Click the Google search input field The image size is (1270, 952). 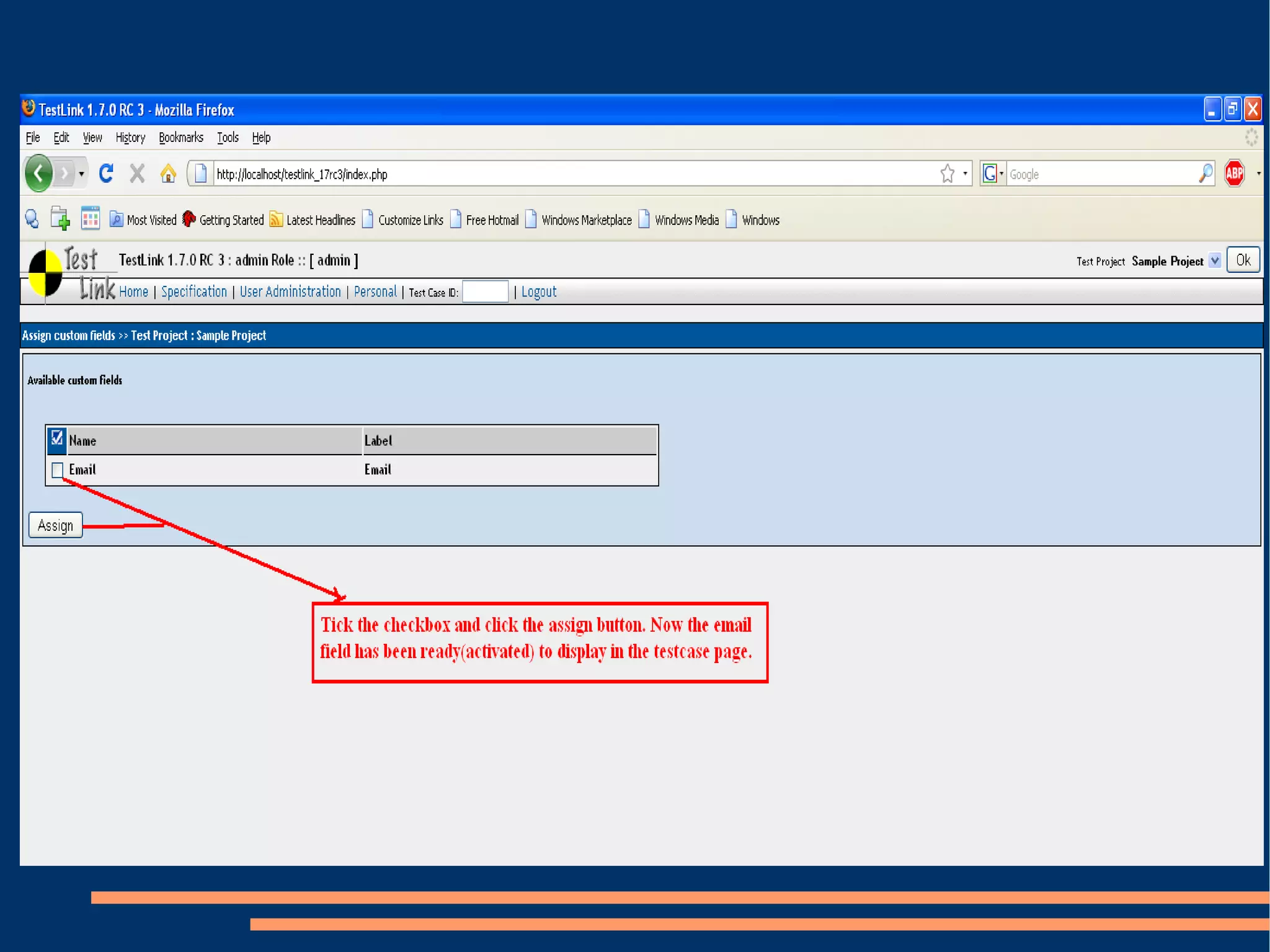1102,174
